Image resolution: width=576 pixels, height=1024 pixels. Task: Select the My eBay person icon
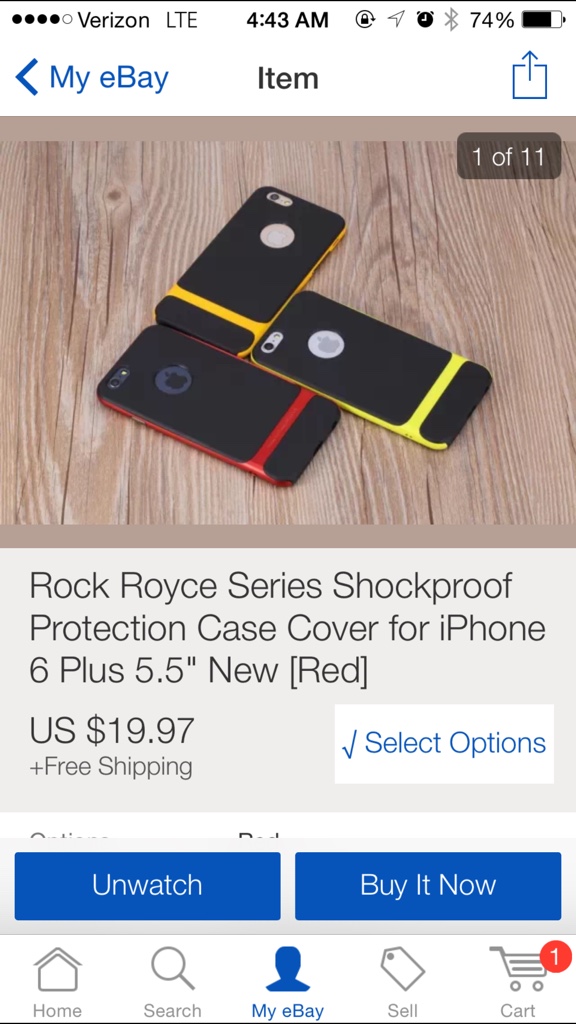[x=287, y=969]
